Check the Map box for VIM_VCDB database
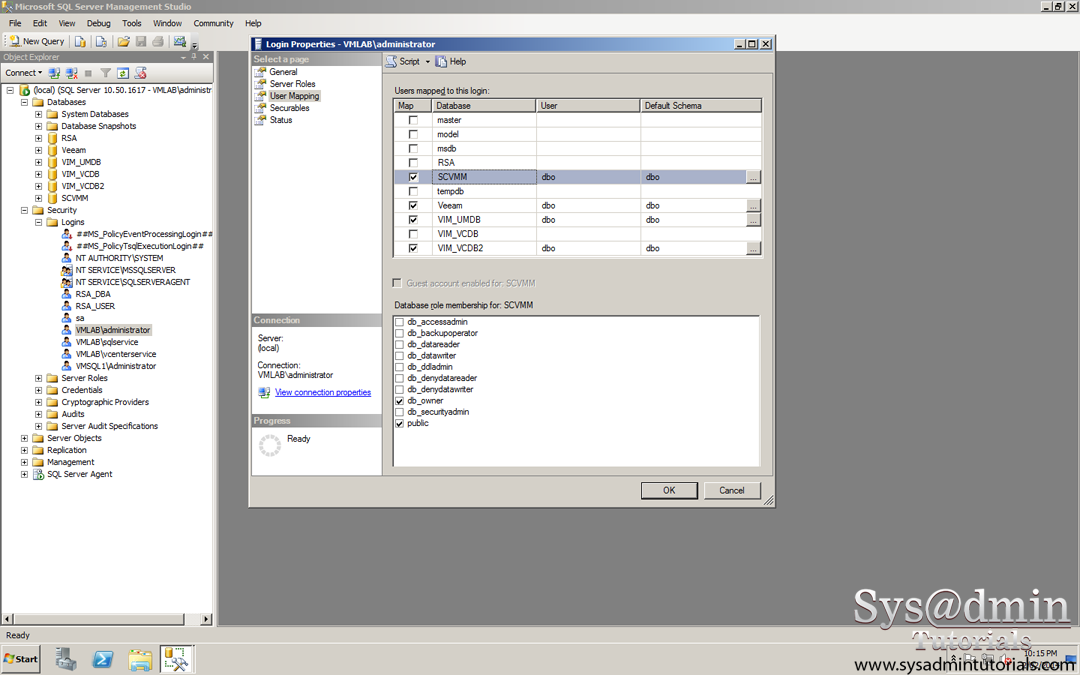The image size is (1080, 675). click(x=413, y=234)
